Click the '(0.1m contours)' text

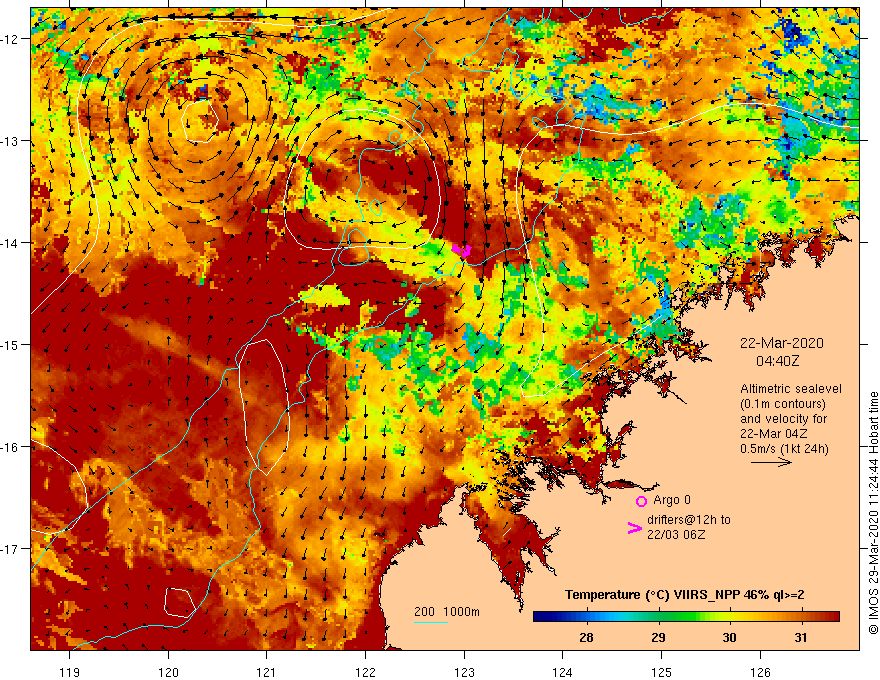[783, 404]
